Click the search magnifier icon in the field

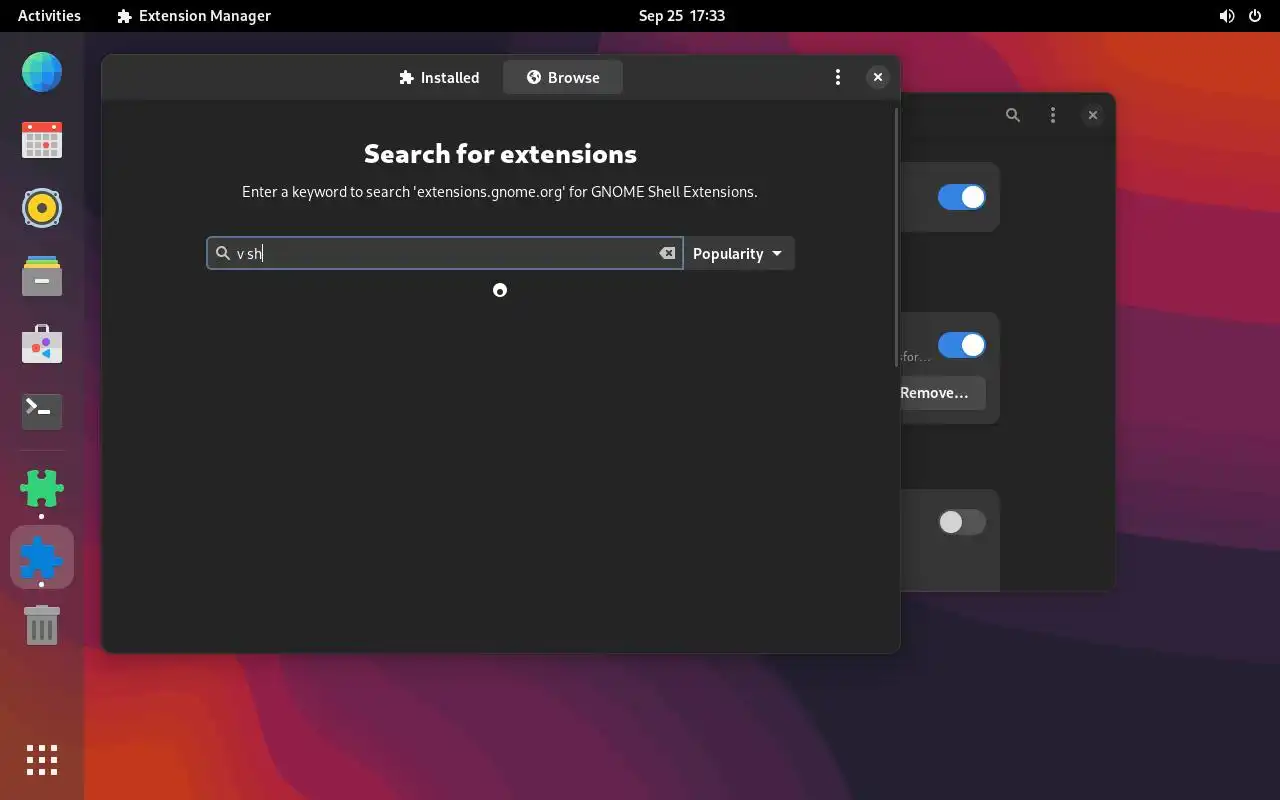(x=223, y=253)
